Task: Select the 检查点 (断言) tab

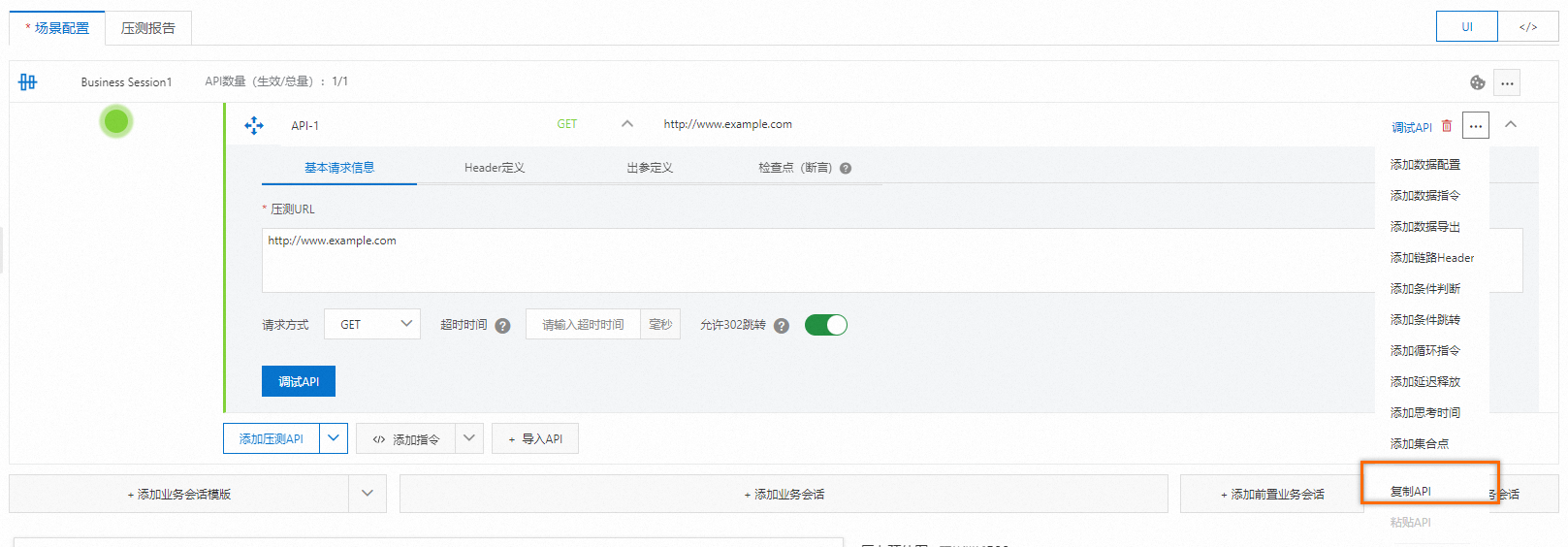Action: [795, 168]
